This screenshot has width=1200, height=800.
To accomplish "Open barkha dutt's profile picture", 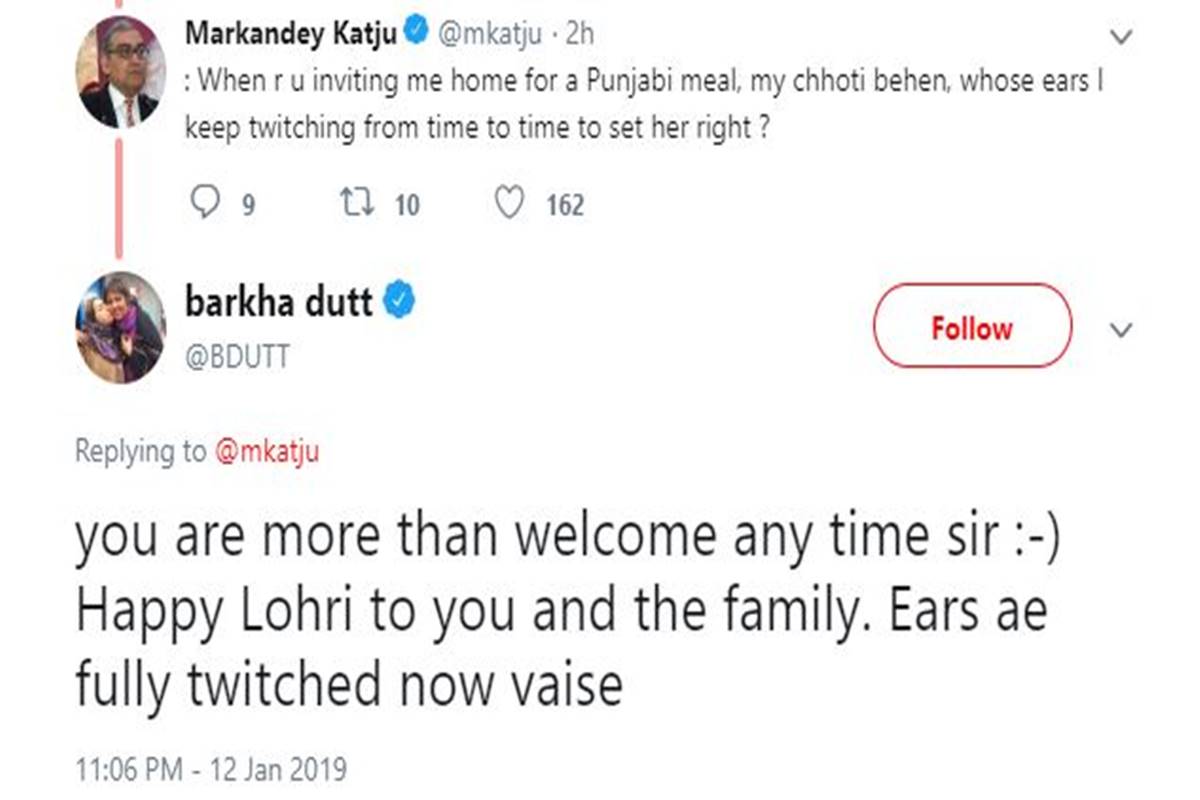I will pyautogui.click(x=119, y=327).
